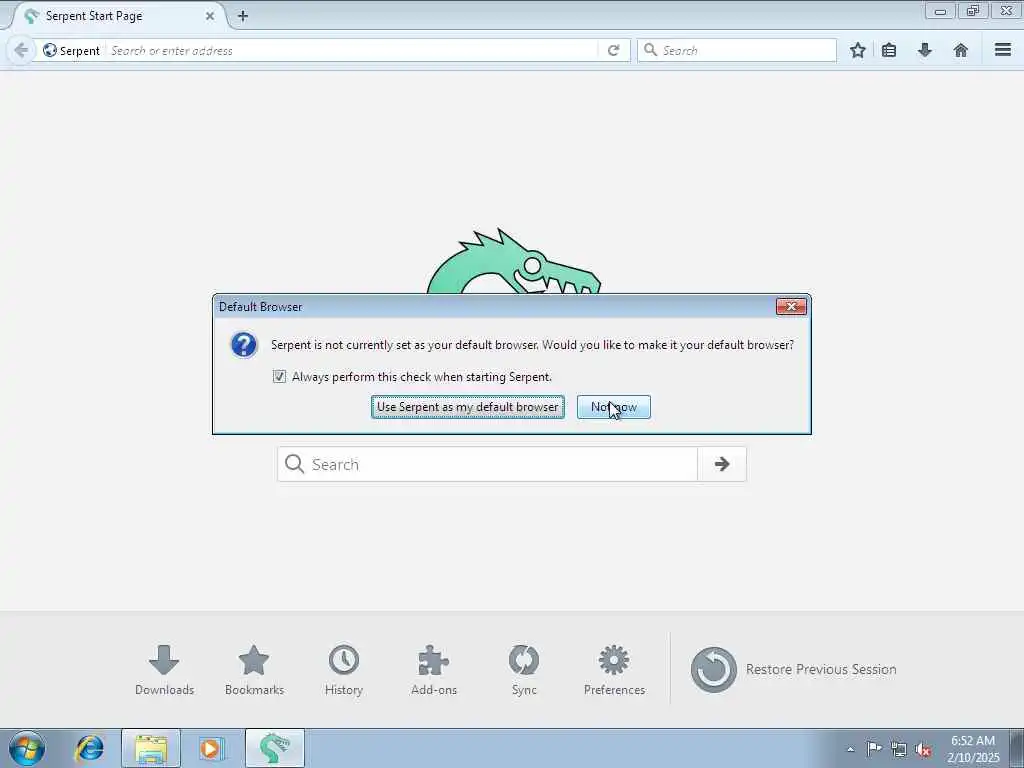Viewport: 1024px width, 768px height.
Task: Click the Serpent taskbar button
Action: (x=274, y=748)
